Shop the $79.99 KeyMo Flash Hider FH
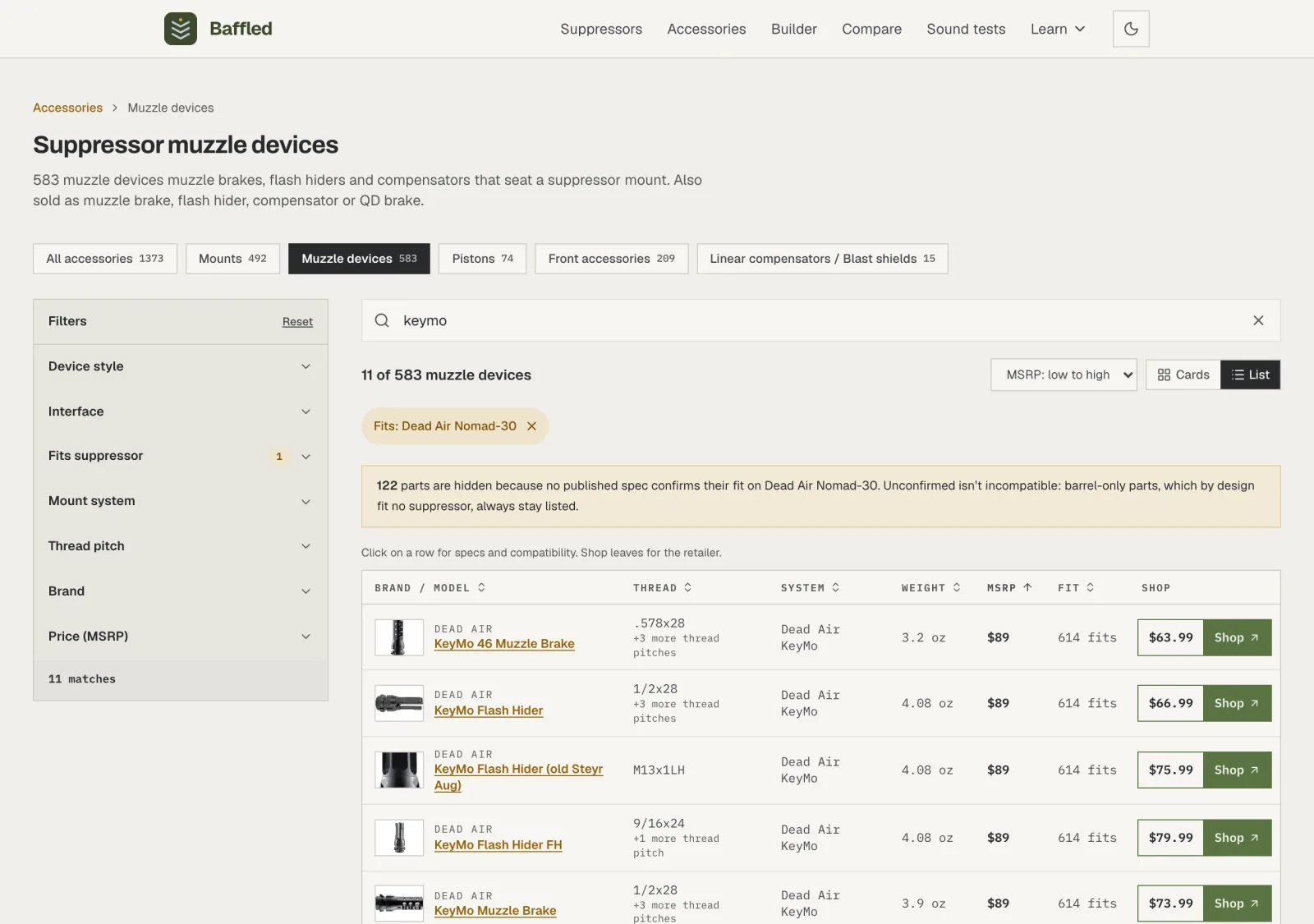 click(x=1237, y=838)
